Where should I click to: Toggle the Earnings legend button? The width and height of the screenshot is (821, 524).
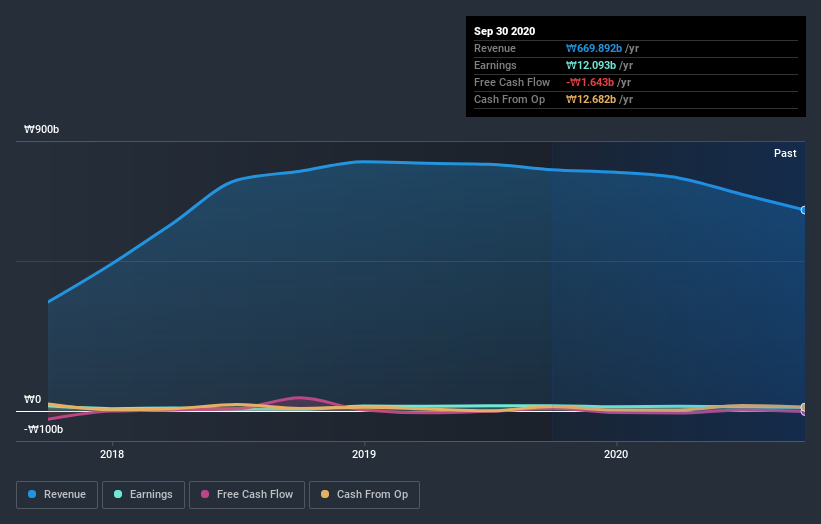click(143, 495)
